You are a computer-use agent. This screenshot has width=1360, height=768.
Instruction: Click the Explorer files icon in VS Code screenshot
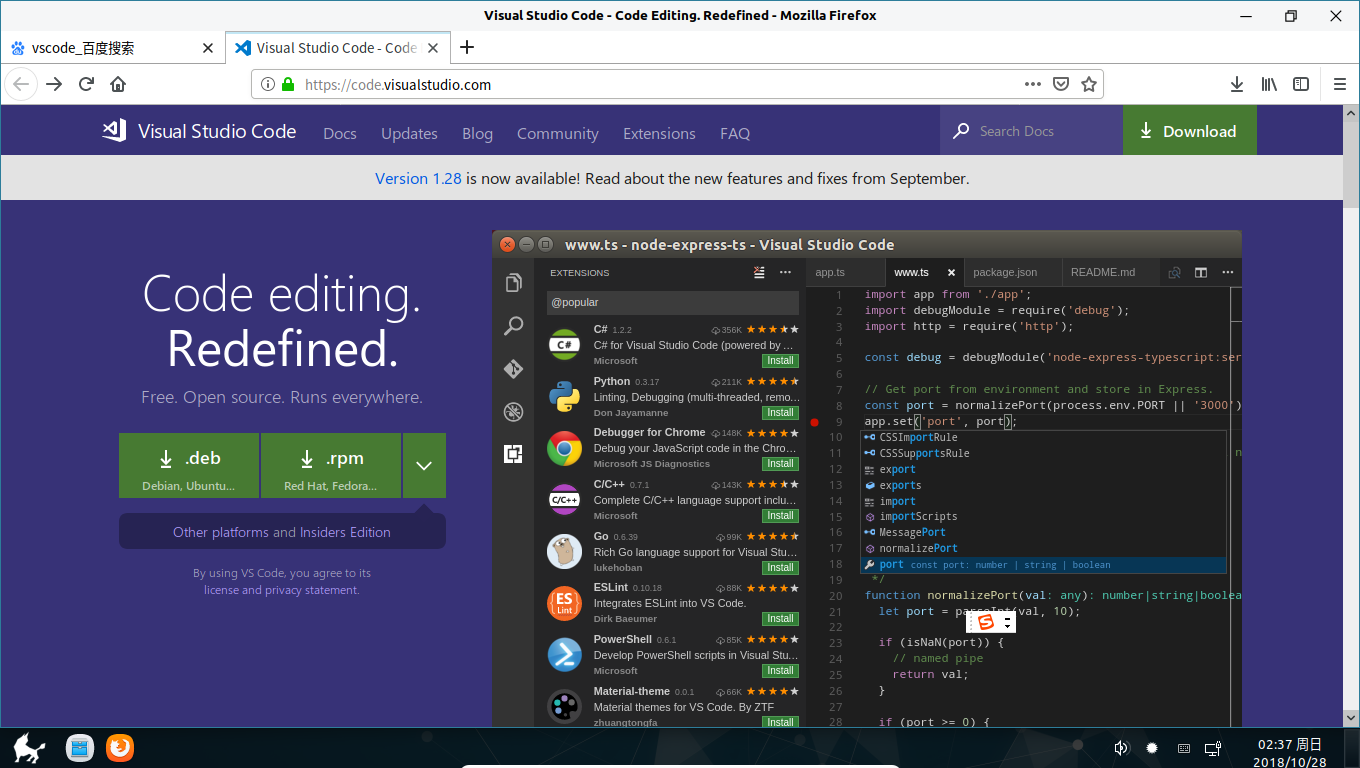coord(513,283)
